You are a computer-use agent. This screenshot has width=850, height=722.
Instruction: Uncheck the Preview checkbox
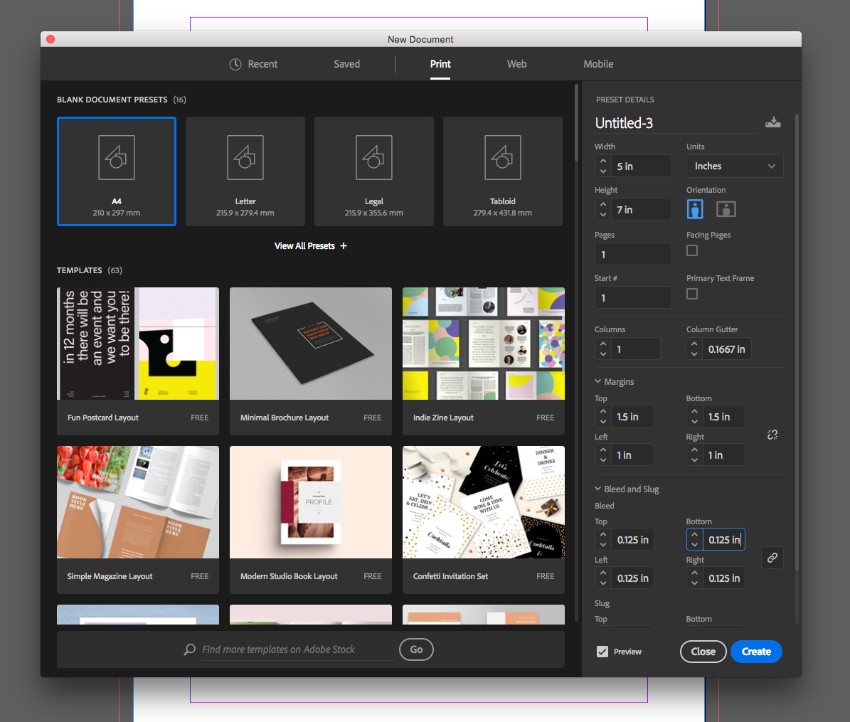(602, 652)
